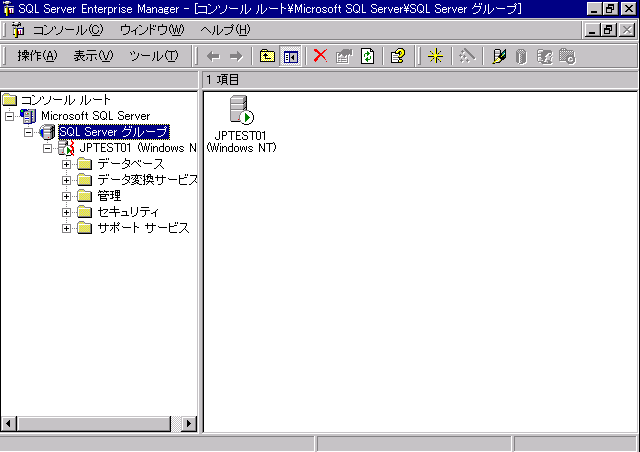640x452 pixels.
Task: Click the セキュリティ folder icon
Action: 84,212
